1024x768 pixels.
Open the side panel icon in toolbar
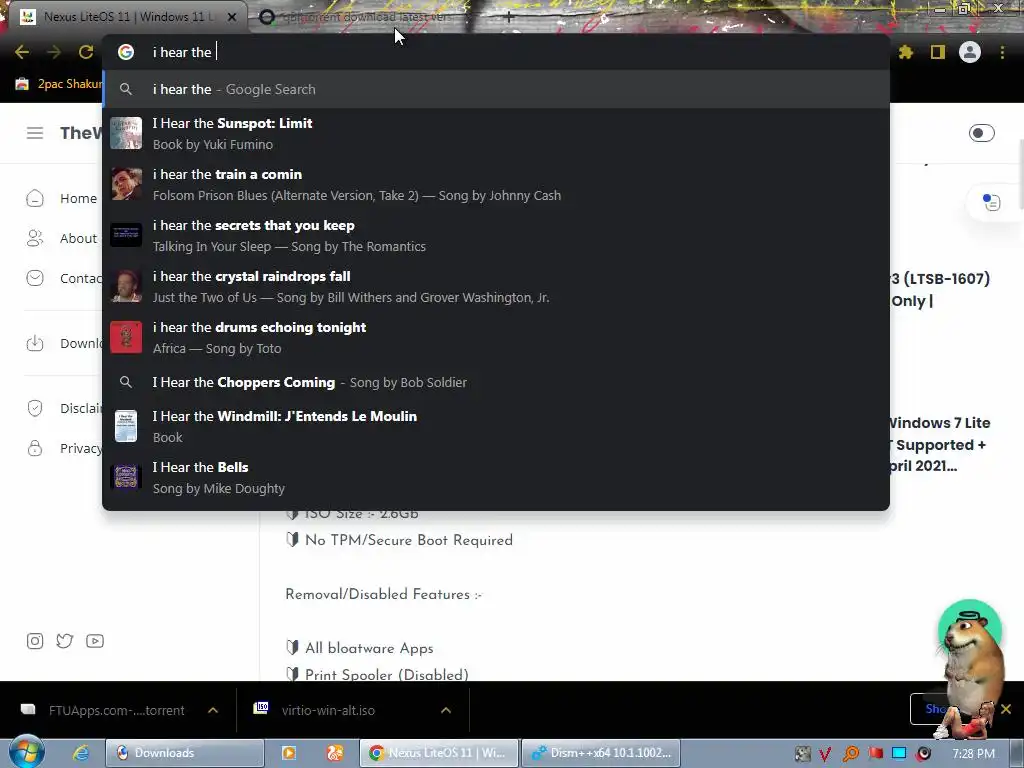pyautogui.click(x=938, y=52)
